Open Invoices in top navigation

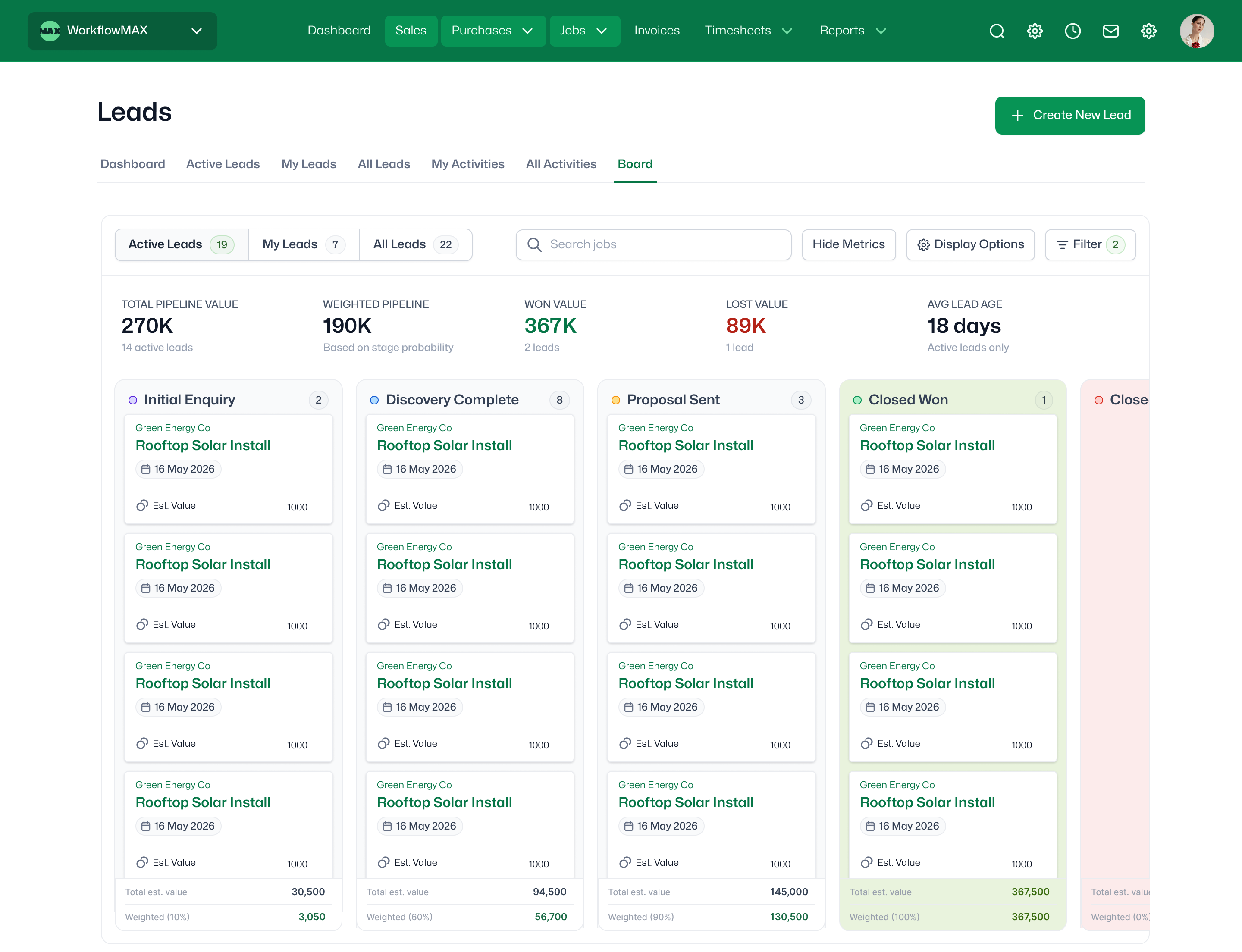[656, 31]
